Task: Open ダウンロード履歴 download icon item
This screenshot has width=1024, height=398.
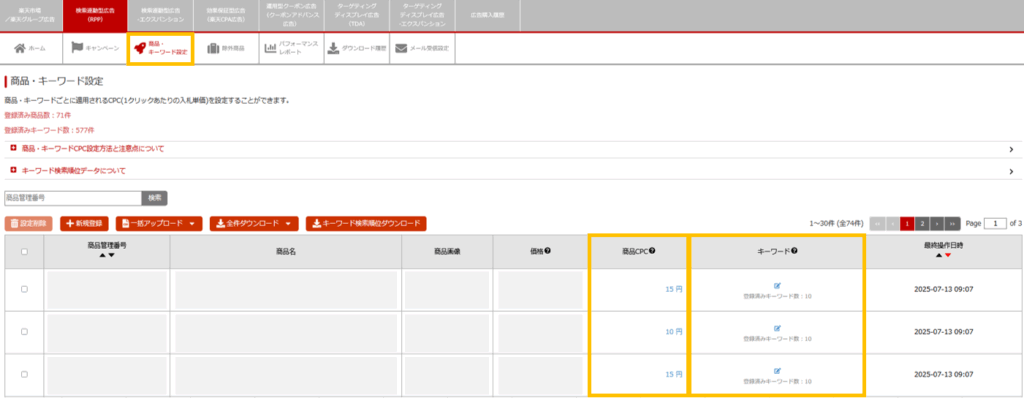Action: coord(357,48)
